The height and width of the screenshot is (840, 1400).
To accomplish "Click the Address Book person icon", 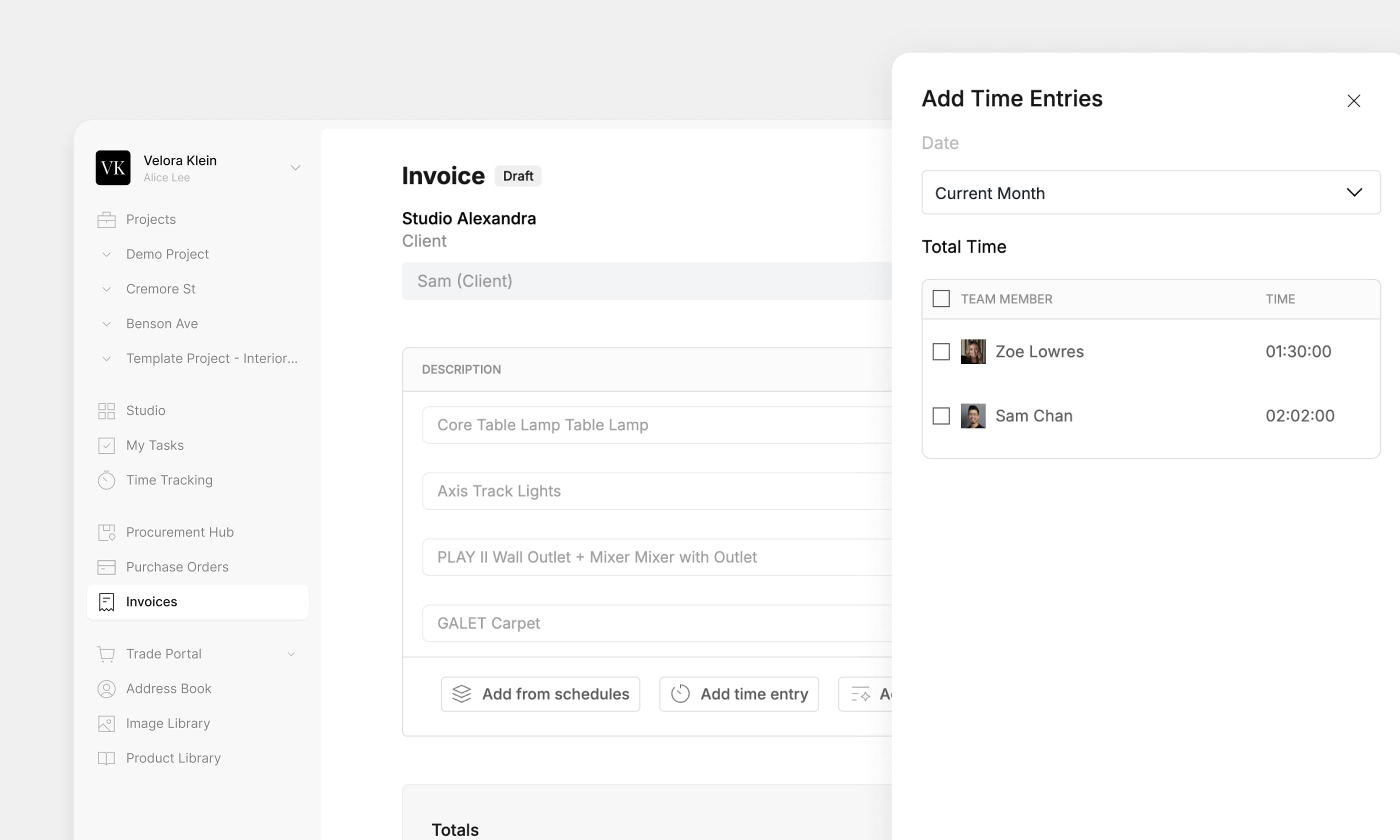I will tap(106, 689).
